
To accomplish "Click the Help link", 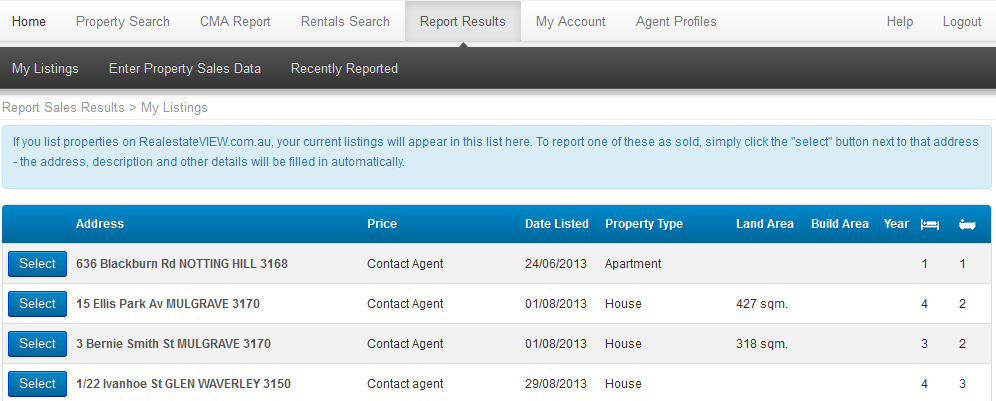I will coord(900,21).
